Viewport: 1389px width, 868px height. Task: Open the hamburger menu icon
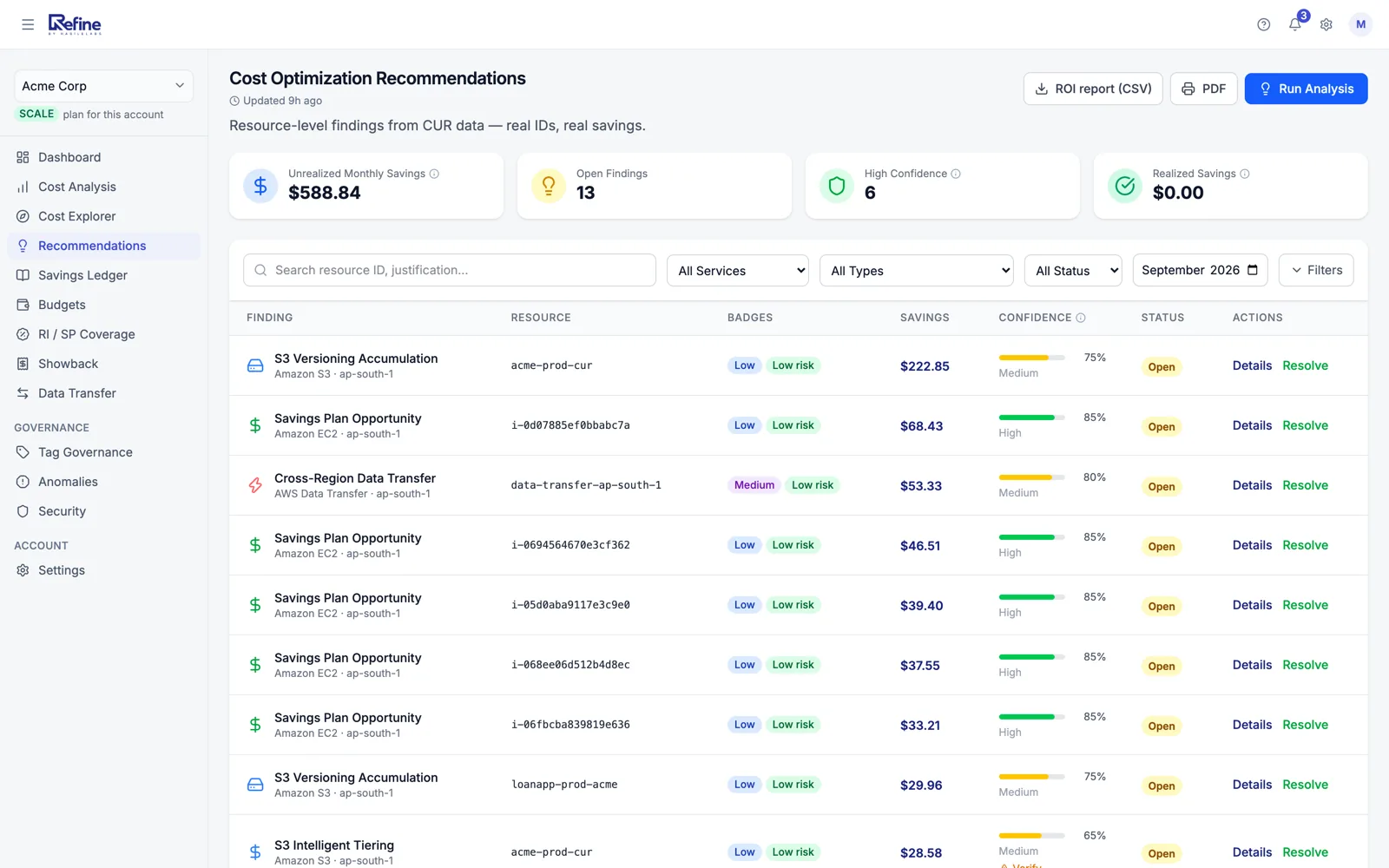pos(28,24)
